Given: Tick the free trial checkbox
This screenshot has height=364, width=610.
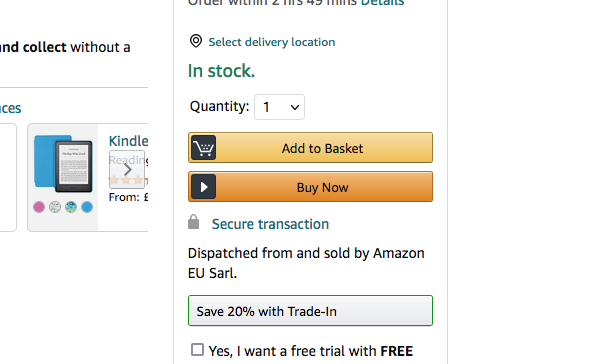Looking at the screenshot, I should (x=197, y=350).
